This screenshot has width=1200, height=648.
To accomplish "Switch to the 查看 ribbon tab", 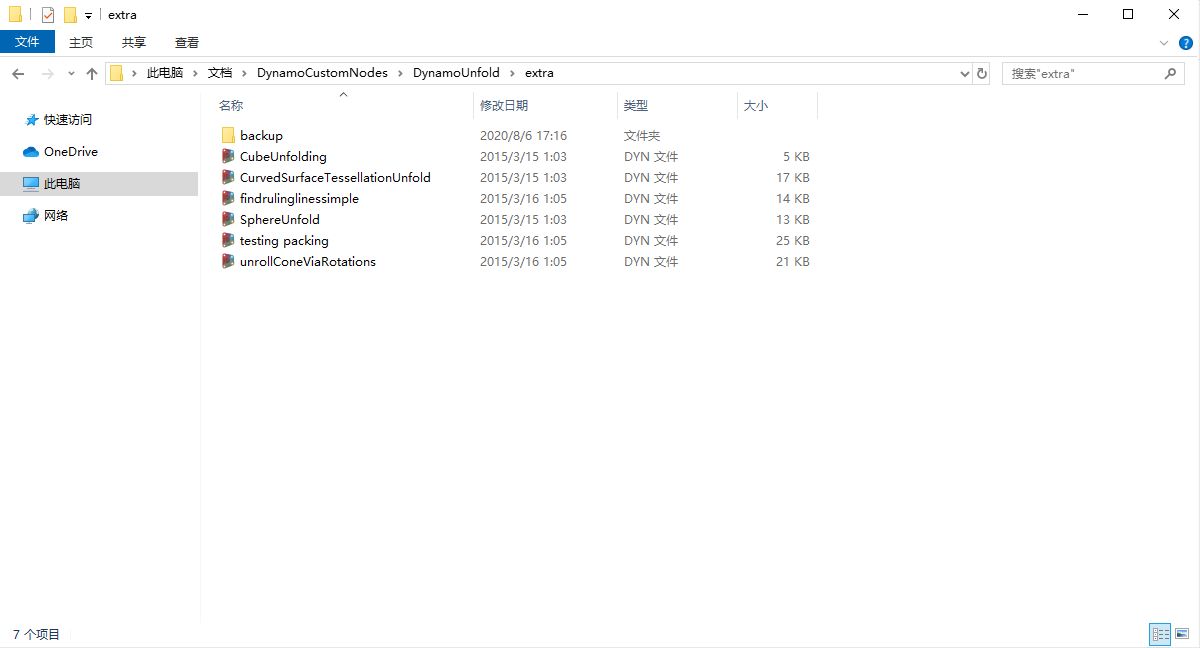I will point(187,42).
